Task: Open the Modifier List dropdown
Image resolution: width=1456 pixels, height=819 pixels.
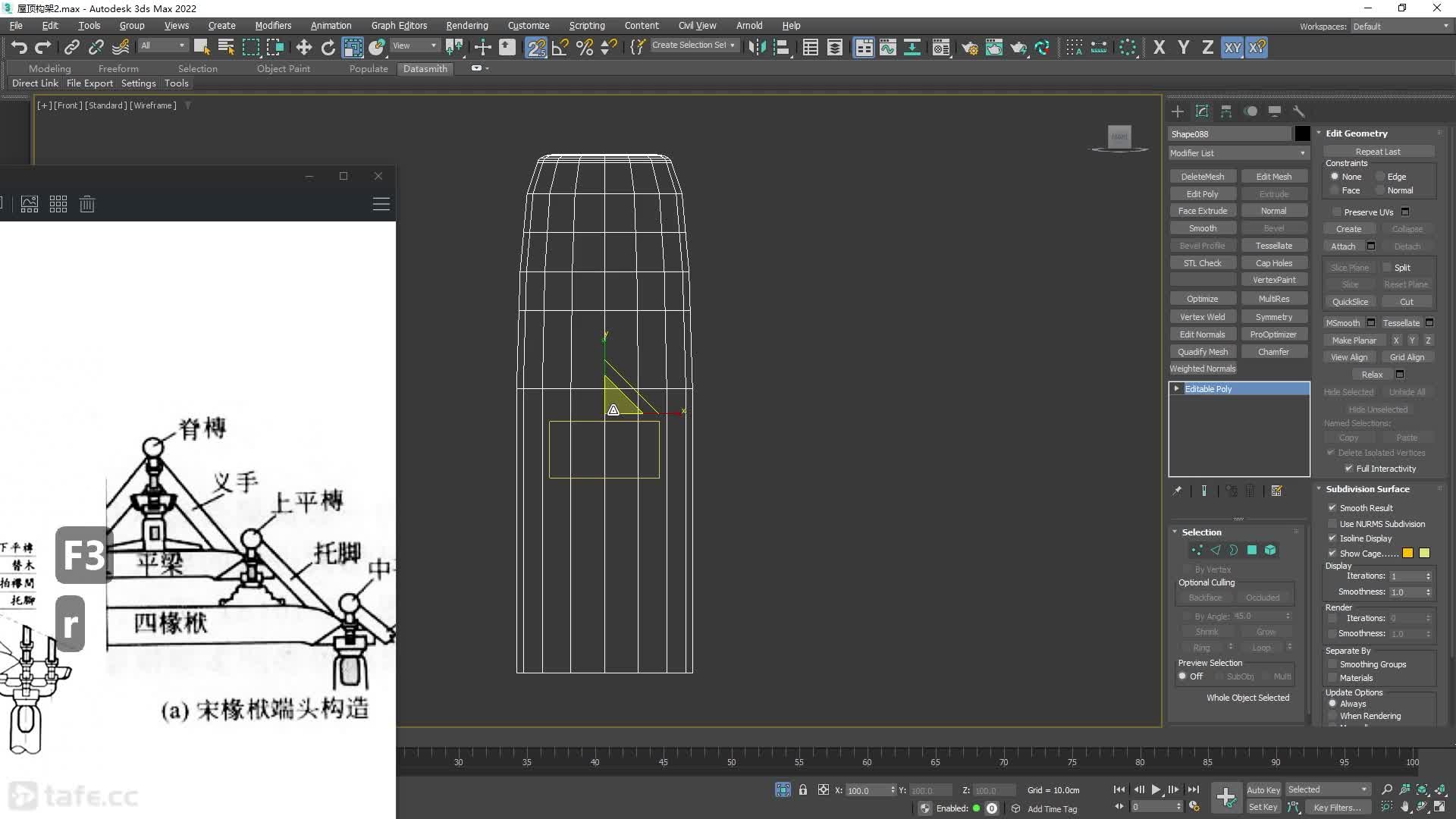Action: pos(1238,152)
